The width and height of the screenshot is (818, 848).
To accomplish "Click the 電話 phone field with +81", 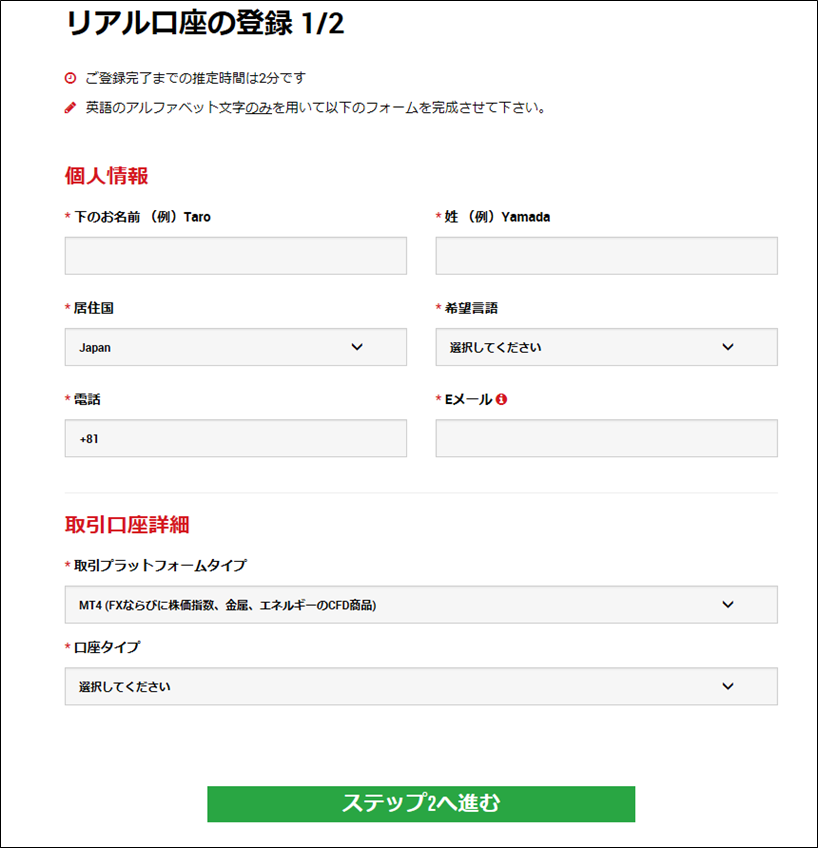I will 236,438.
